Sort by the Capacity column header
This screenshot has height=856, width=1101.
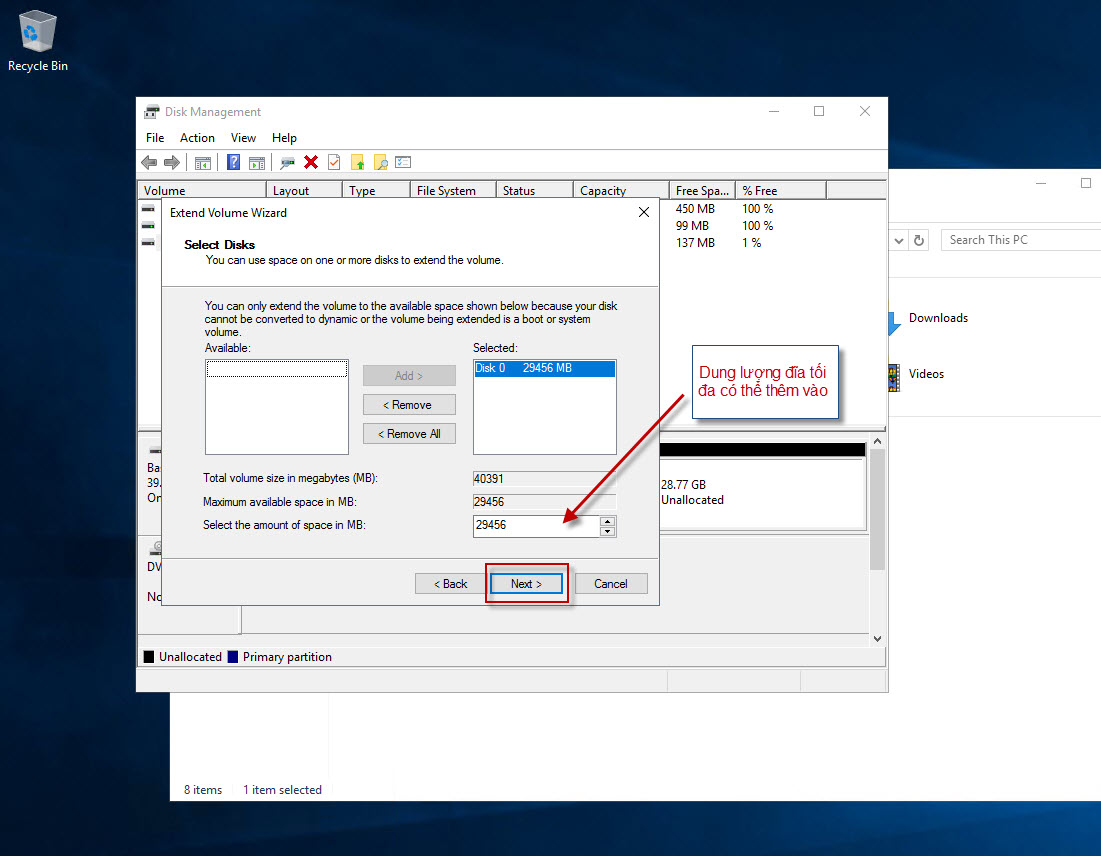pyautogui.click(x=603, y=191)
